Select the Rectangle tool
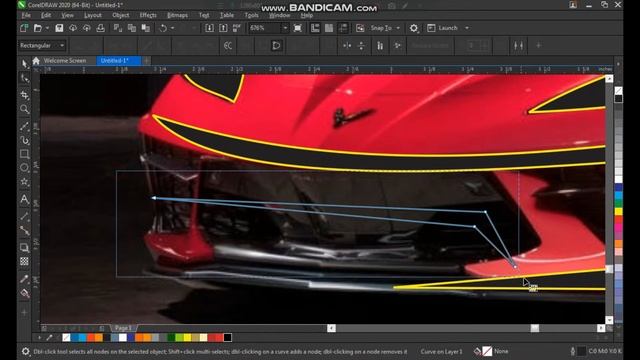The width and height of the screenshot is (640, 360). click(x=24, y=154)
